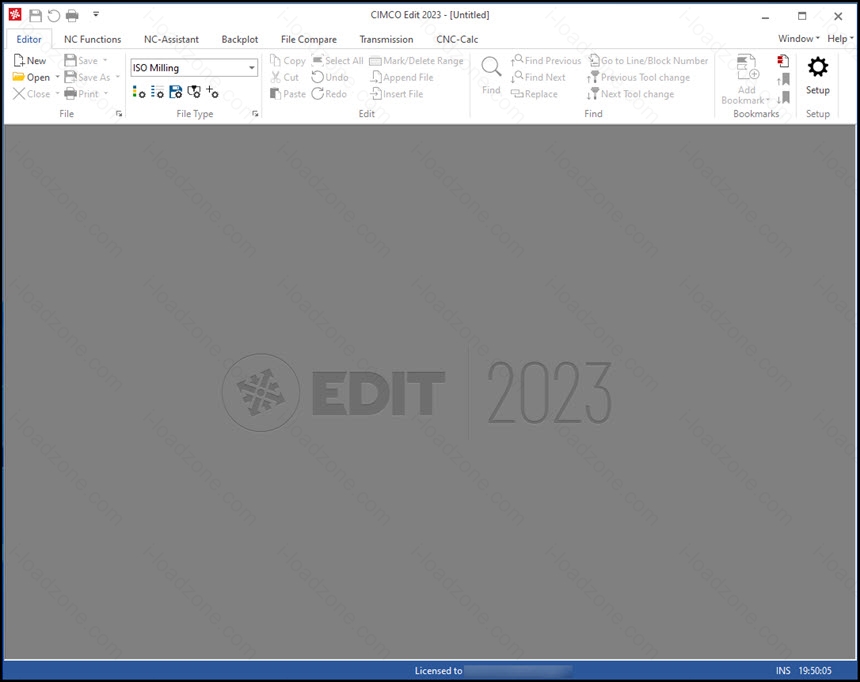Click the color setup gear icon

point(139,92)
